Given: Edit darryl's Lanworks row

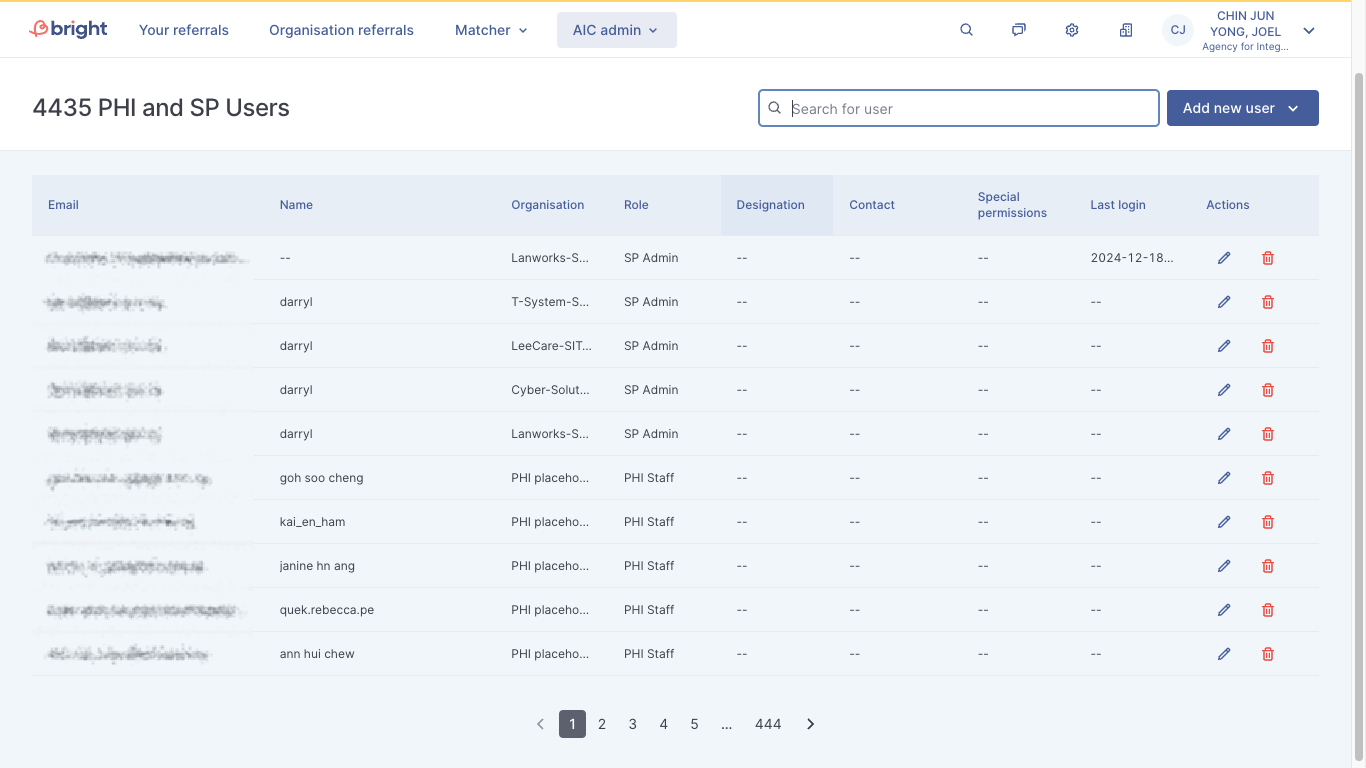Looking at the screenshot, I should [x=1224, y=434].
